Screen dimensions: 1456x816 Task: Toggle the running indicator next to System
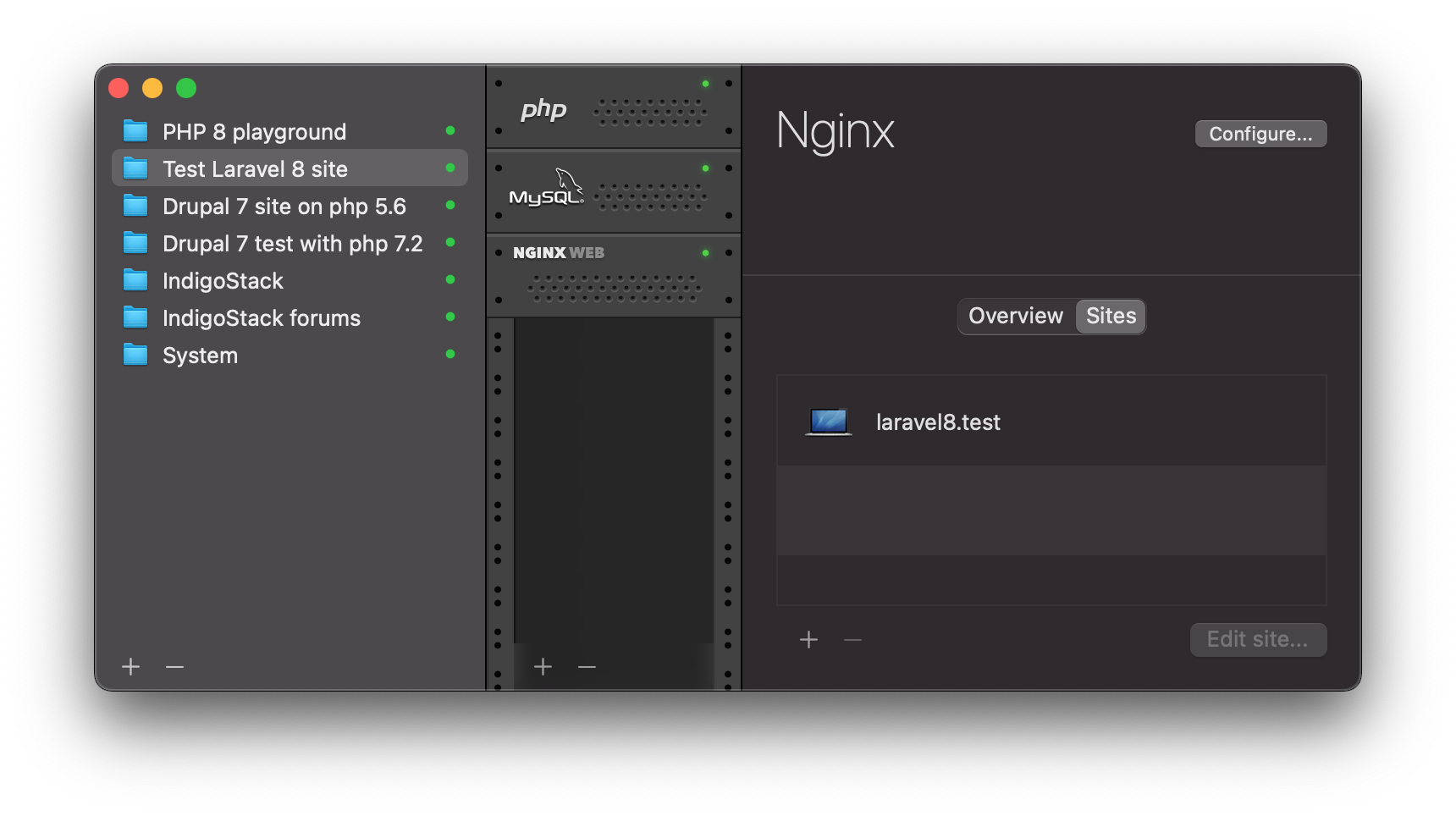449,355
